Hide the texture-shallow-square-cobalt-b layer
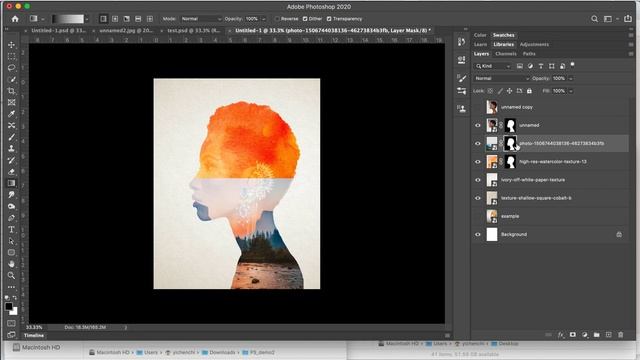 [x=478, y=198]
